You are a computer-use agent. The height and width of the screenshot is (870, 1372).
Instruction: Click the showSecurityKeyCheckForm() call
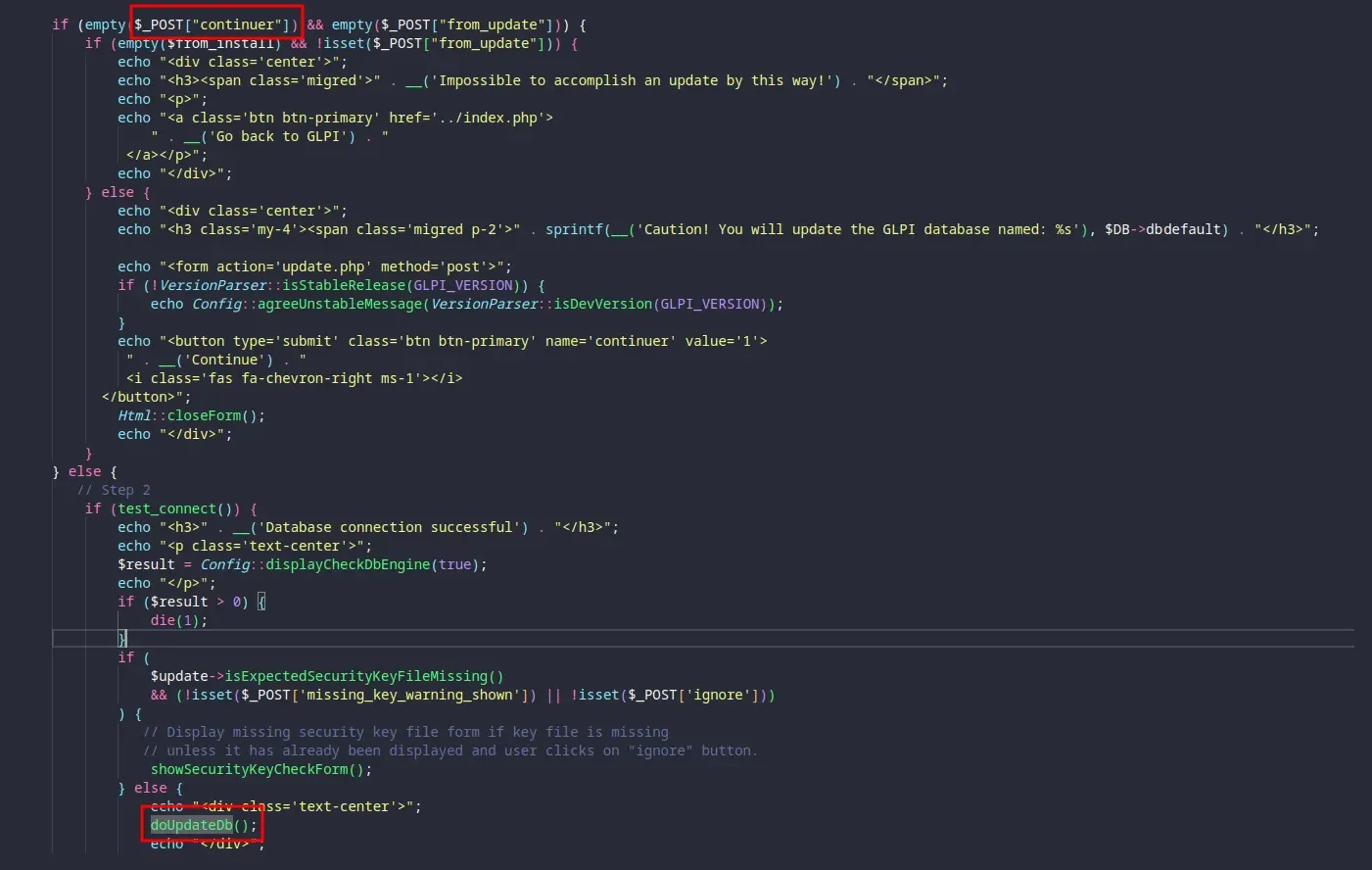click(x=261, y=769)
